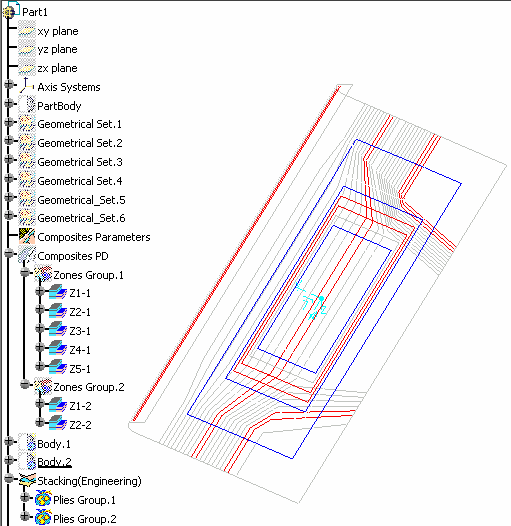Image resolution: width=511 pixels, height=526 pixels.
Task: Select the Z3-1 zone icon
Action: [x=58, y=330]
